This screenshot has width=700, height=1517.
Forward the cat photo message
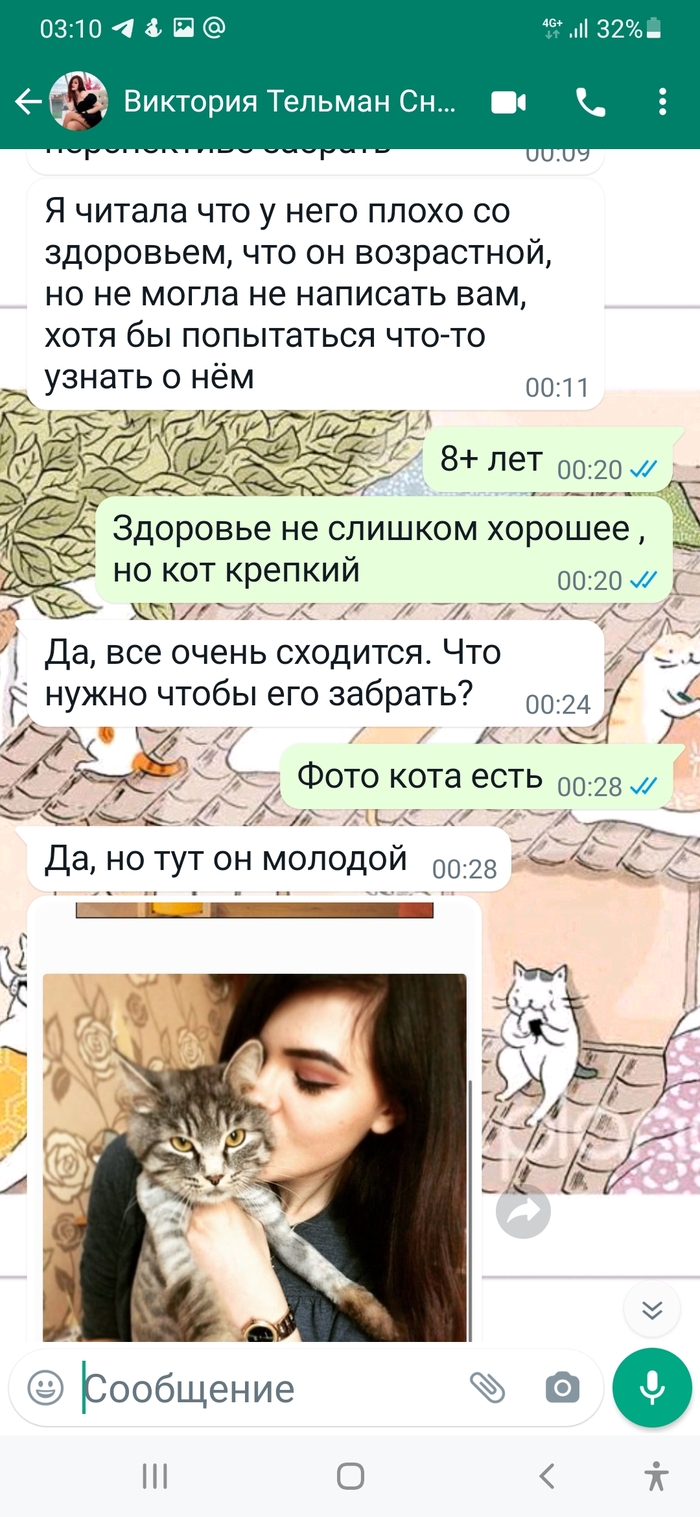[x=523, y=1212]
